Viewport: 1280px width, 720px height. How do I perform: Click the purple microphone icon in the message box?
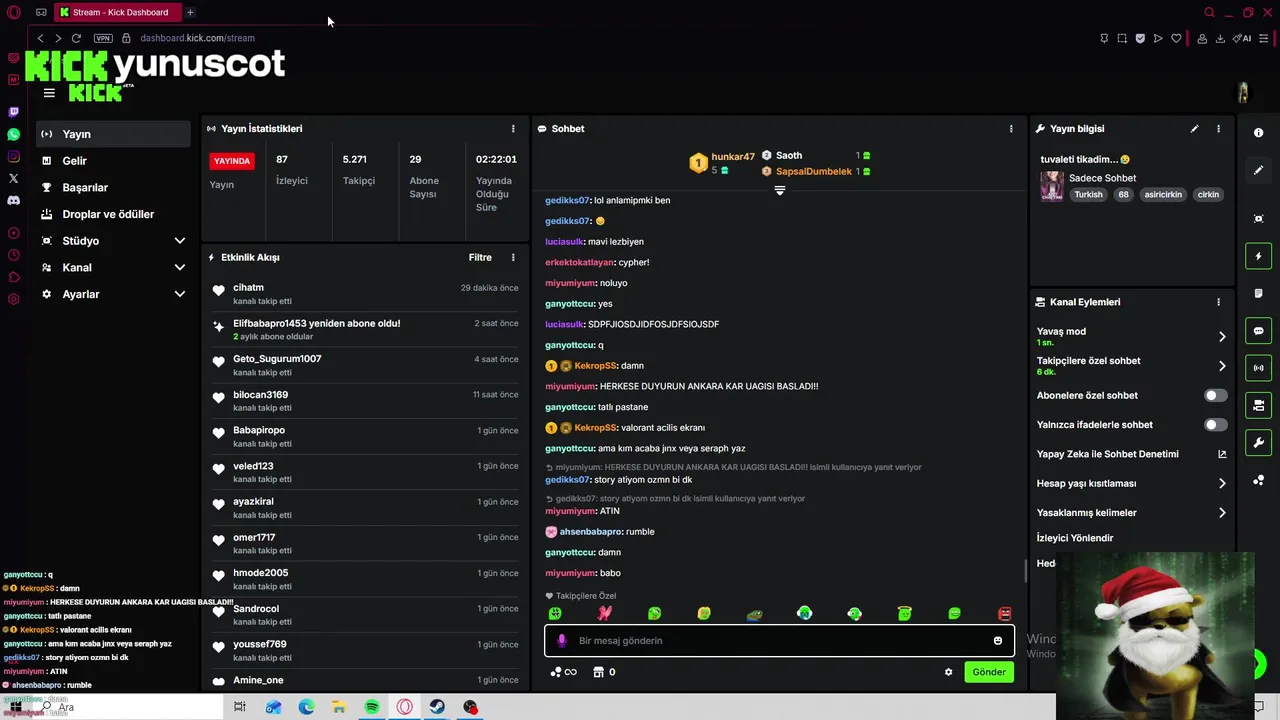click(561, 641)
